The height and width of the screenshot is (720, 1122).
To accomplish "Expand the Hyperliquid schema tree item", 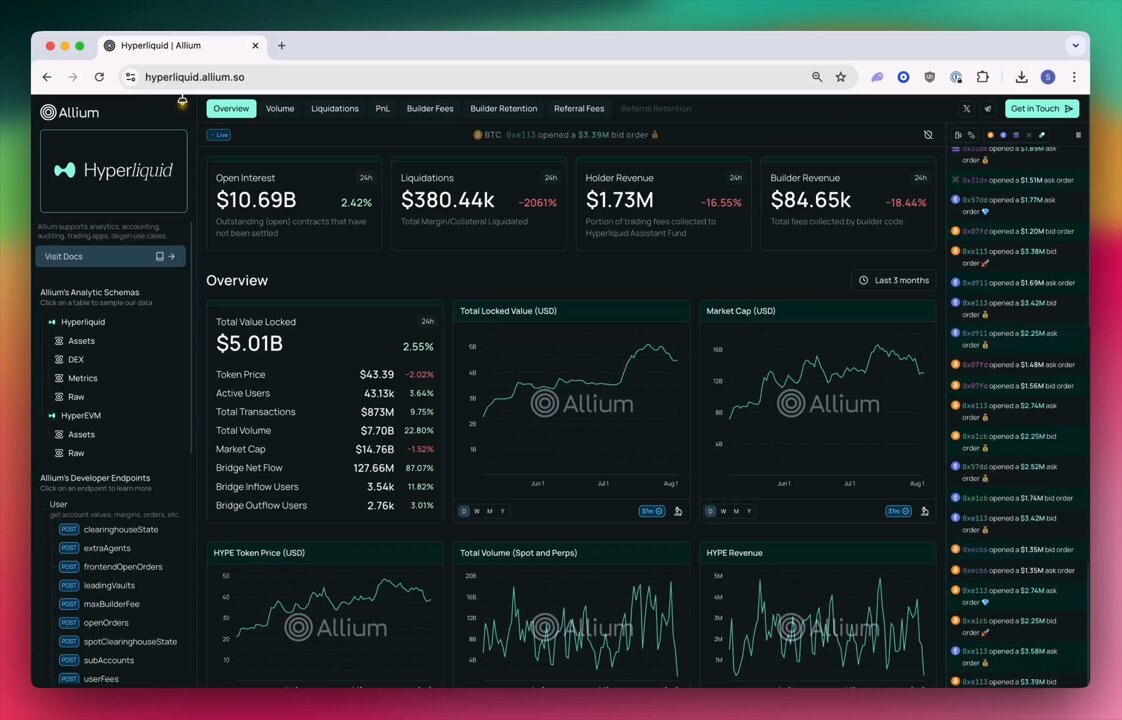I will pyautogui.click(x=82, y=322).
